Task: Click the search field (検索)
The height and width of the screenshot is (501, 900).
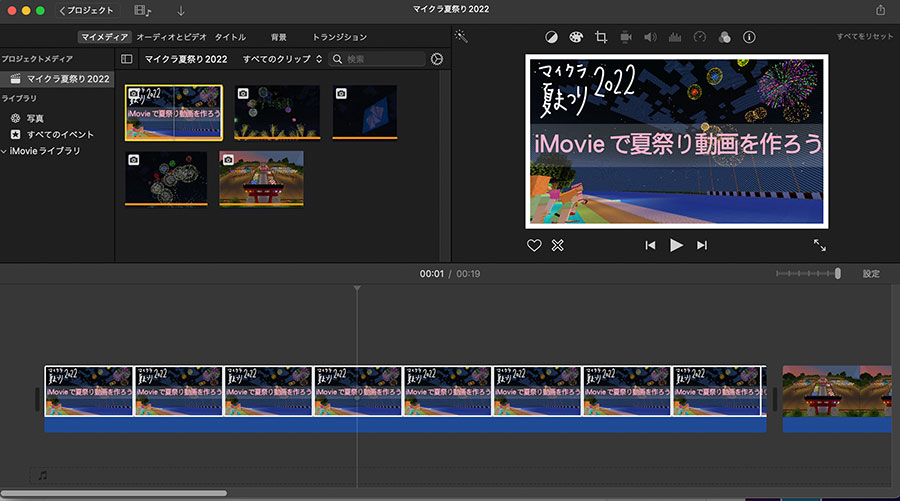Action: pyautogui.click(x=377, y=59)
